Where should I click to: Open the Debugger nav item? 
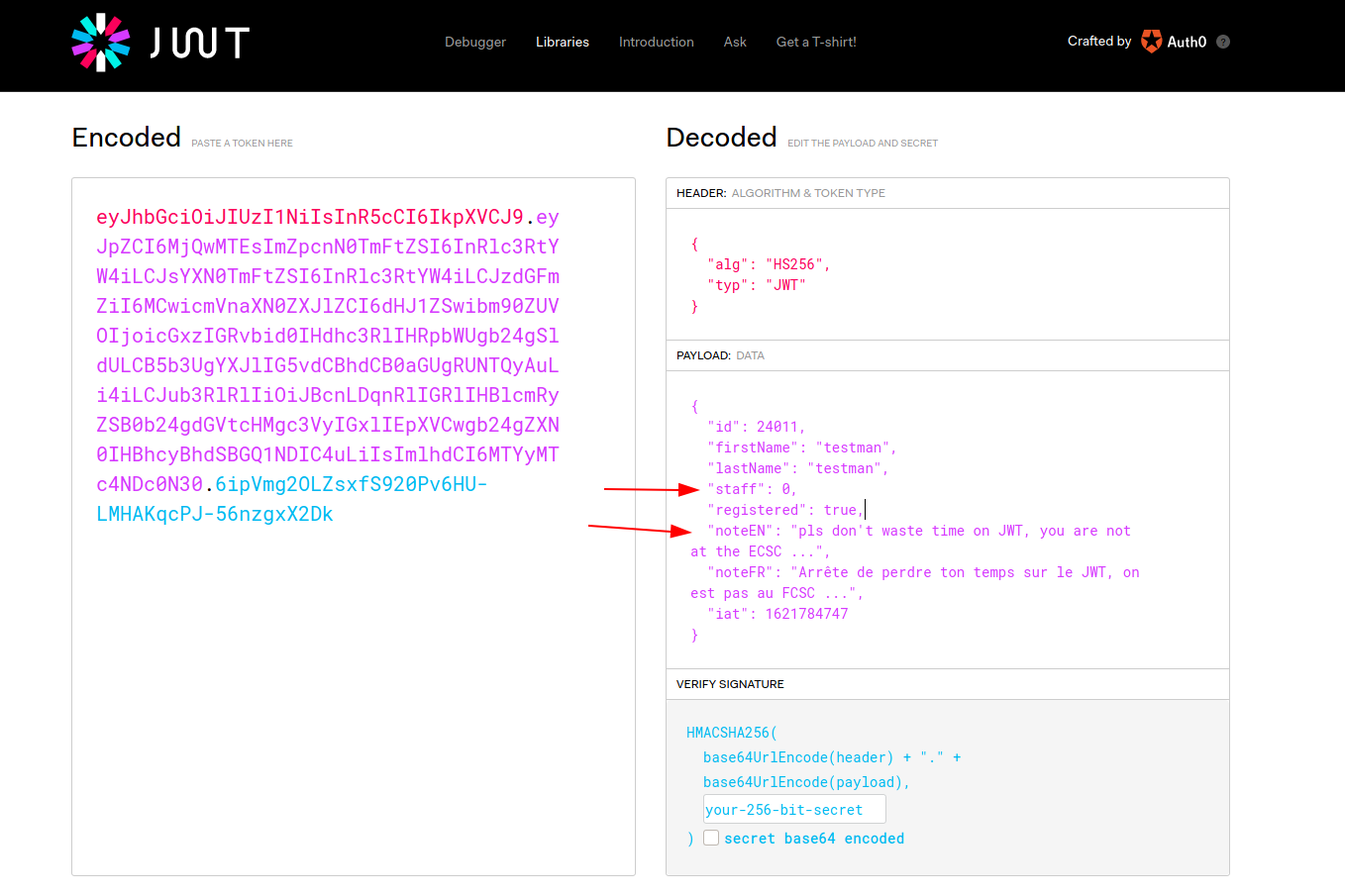coord(474,42)
